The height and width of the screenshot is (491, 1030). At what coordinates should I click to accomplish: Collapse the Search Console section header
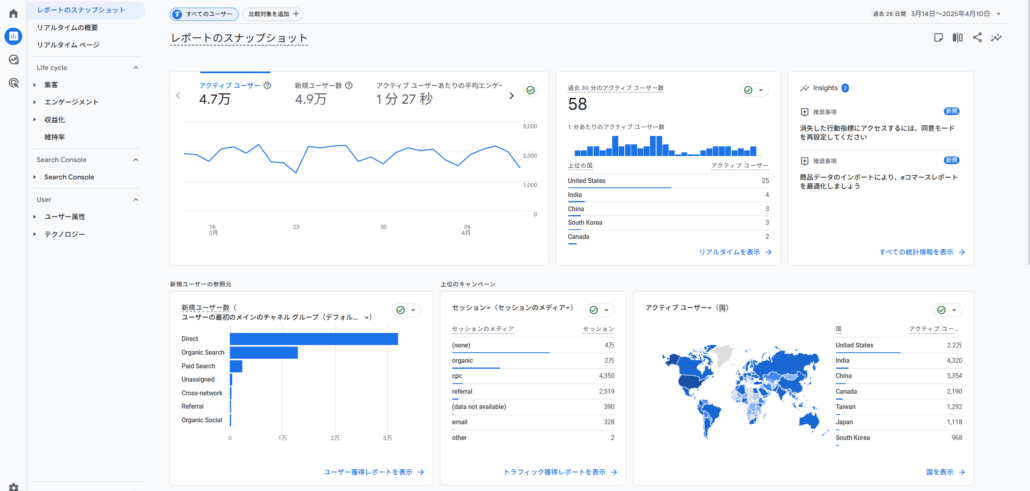tap(136, 160)
